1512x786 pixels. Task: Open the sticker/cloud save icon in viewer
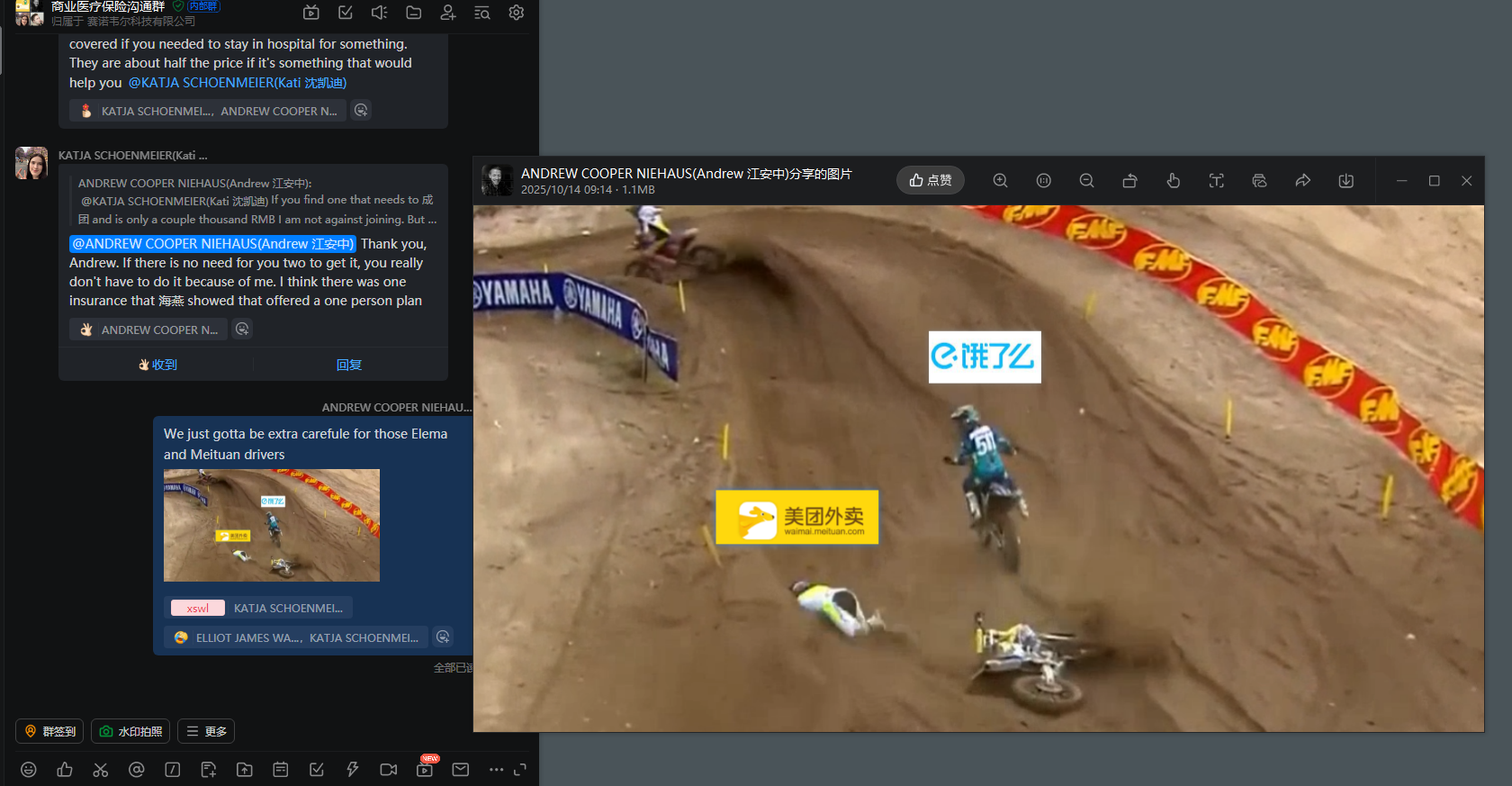click(1259, 181)
